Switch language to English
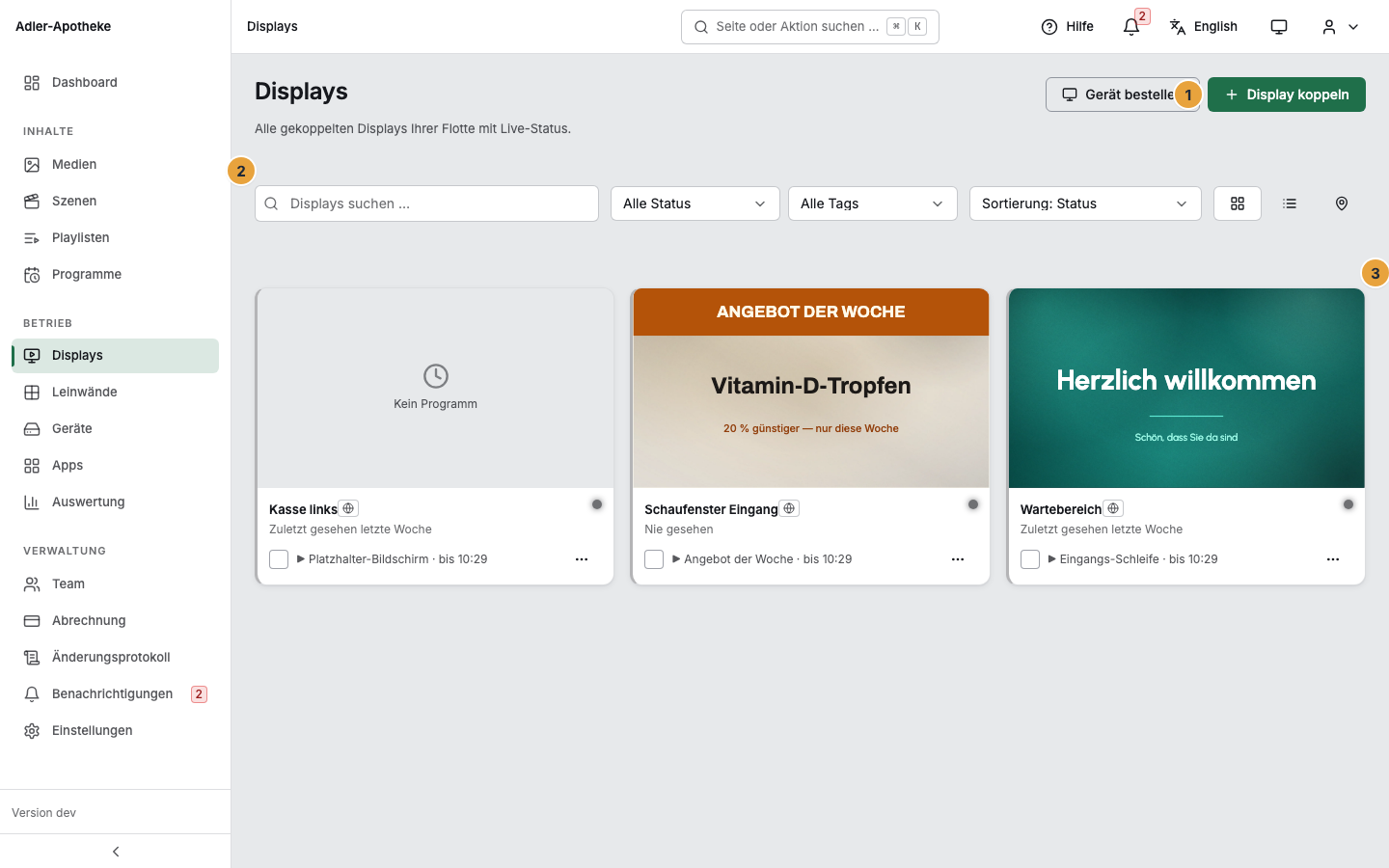The height and width of the screenshot is (868, 1389). coord(1204,27)
